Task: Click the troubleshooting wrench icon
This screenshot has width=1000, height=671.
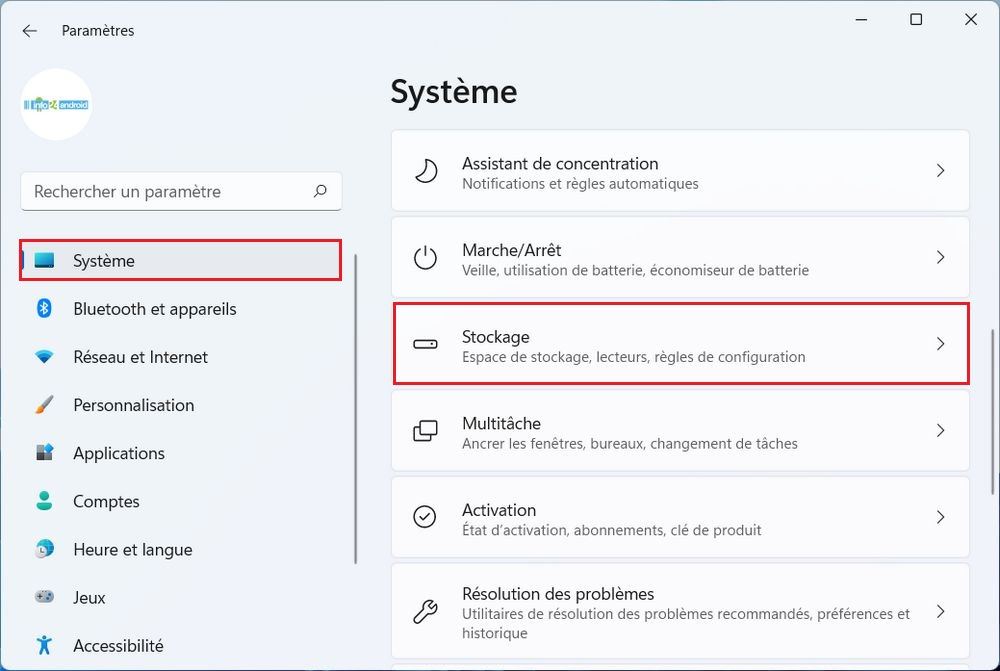Action: 425,611
